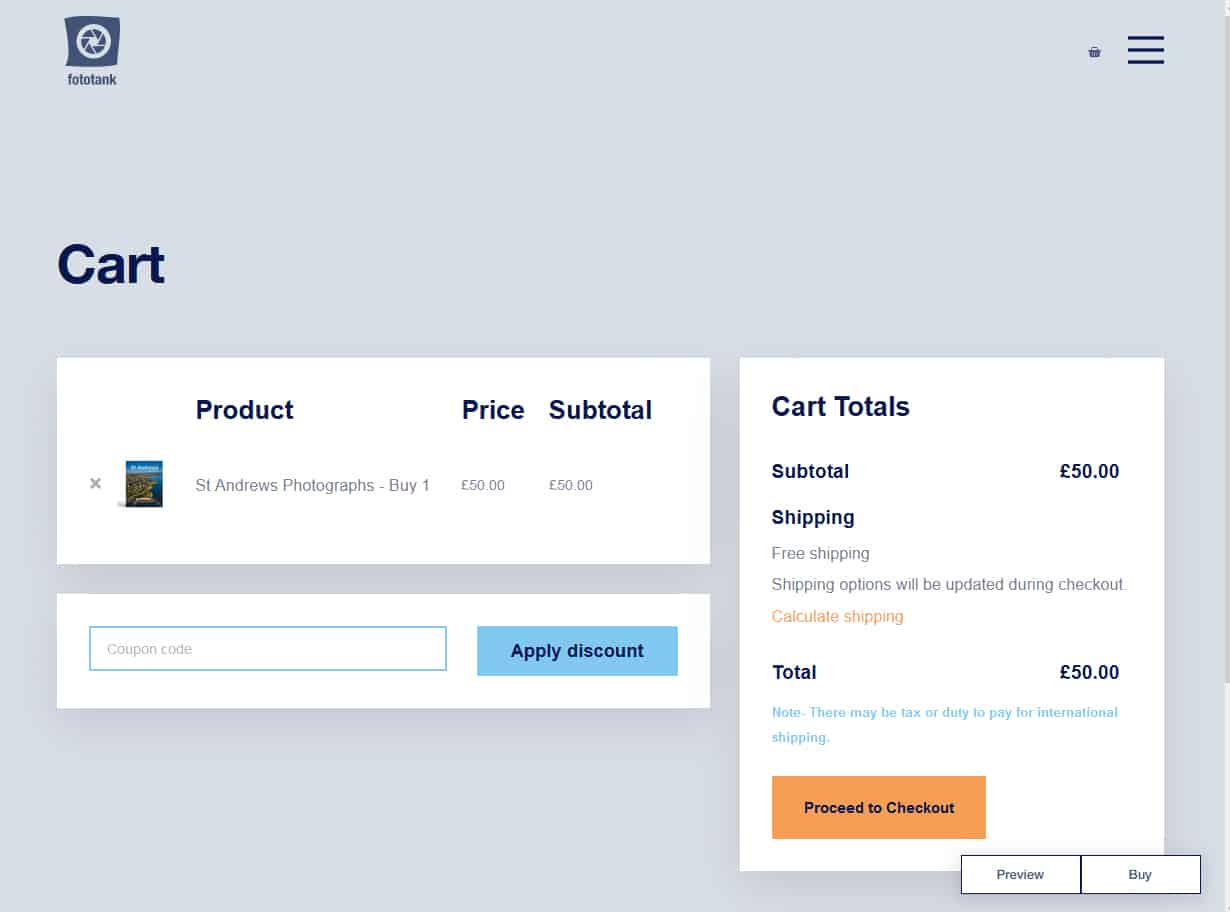Click the Subtotal column header
The height and width of the screenshot is (912, 1230).
pyautogui.click(x=600, y=410)
